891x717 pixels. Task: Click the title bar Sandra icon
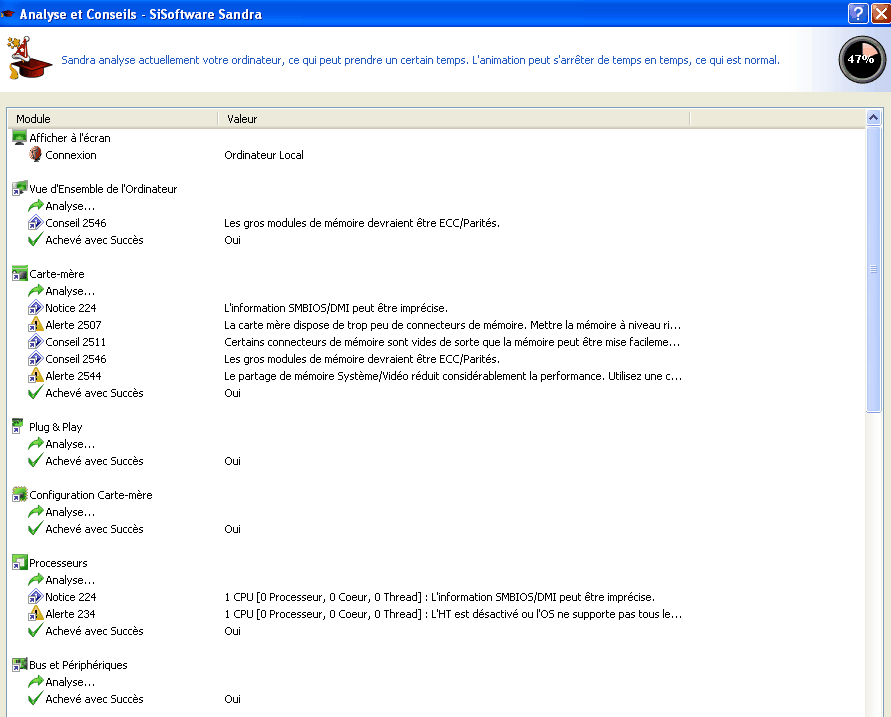pos(8,13)
